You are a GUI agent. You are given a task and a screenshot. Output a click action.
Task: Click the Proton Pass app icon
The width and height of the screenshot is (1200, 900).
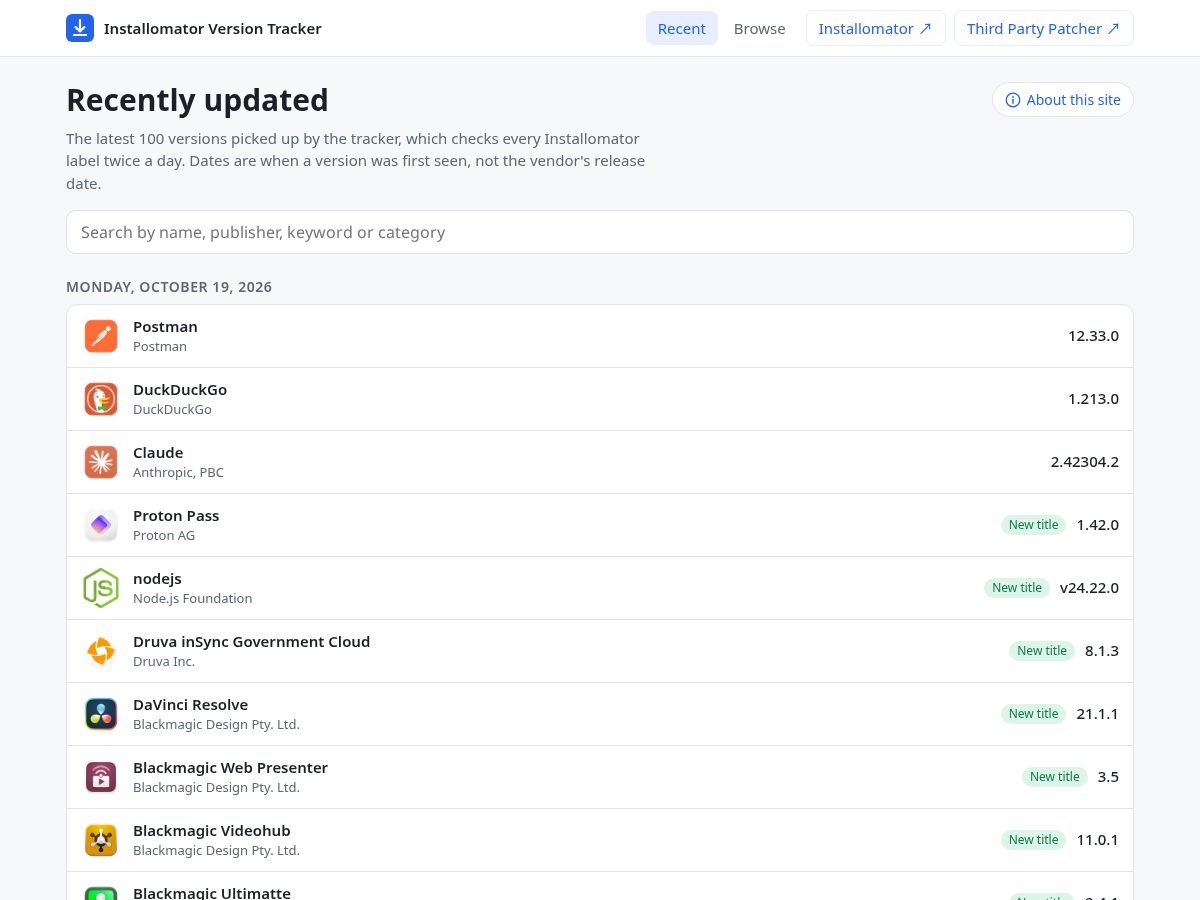(101, 525)
